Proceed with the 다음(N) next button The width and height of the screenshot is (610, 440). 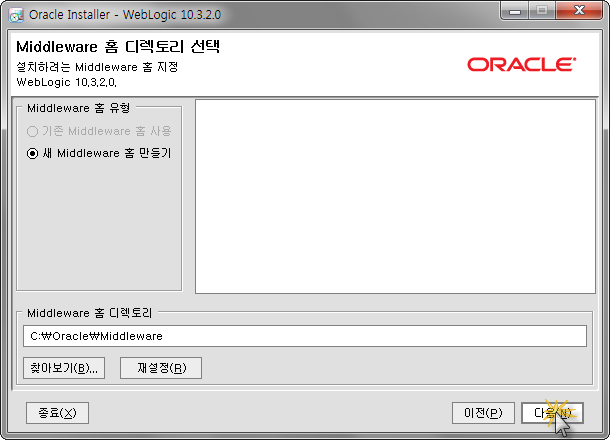click(552, 413)
